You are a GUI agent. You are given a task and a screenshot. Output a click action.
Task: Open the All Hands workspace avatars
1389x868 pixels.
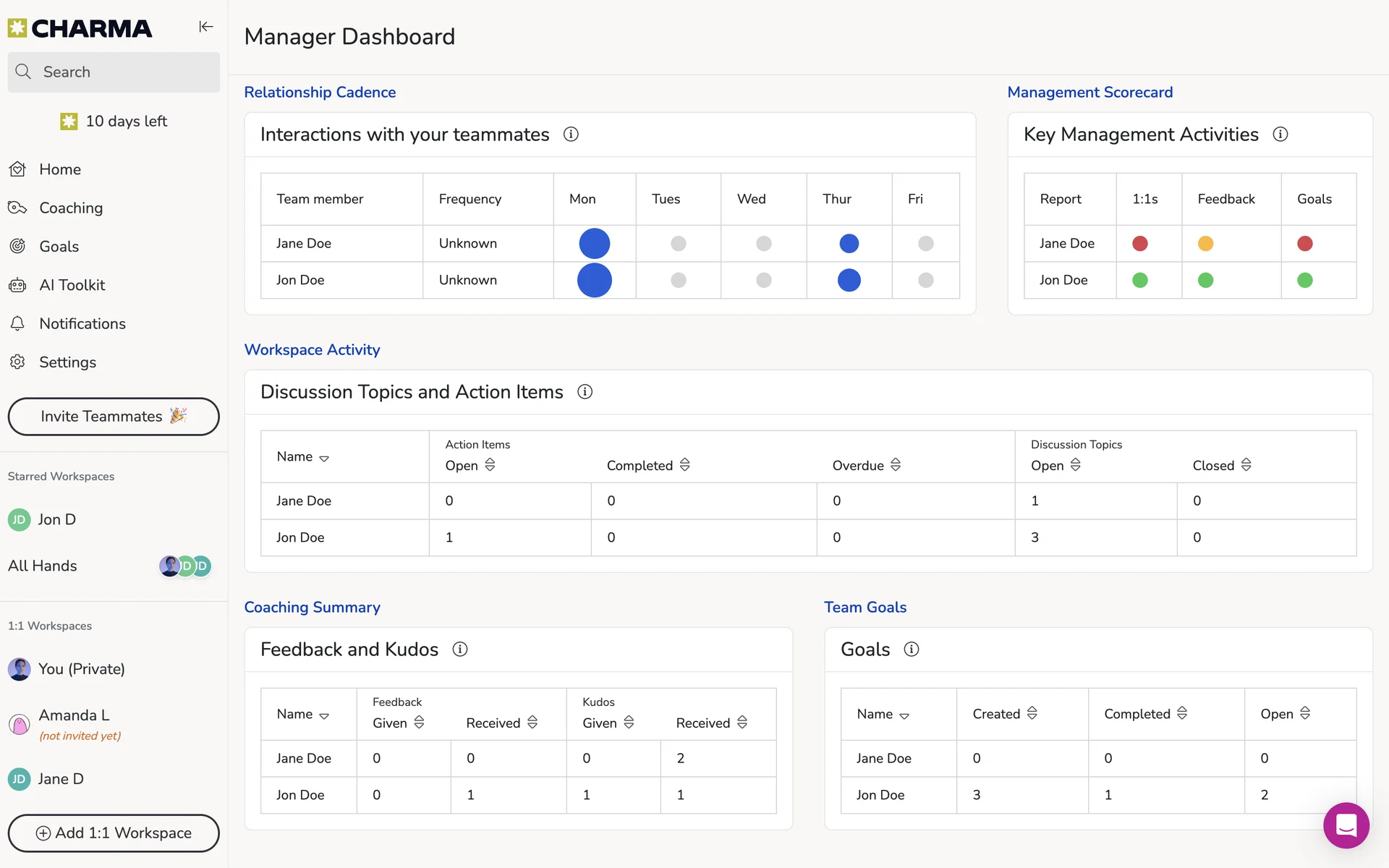point(184,566)
